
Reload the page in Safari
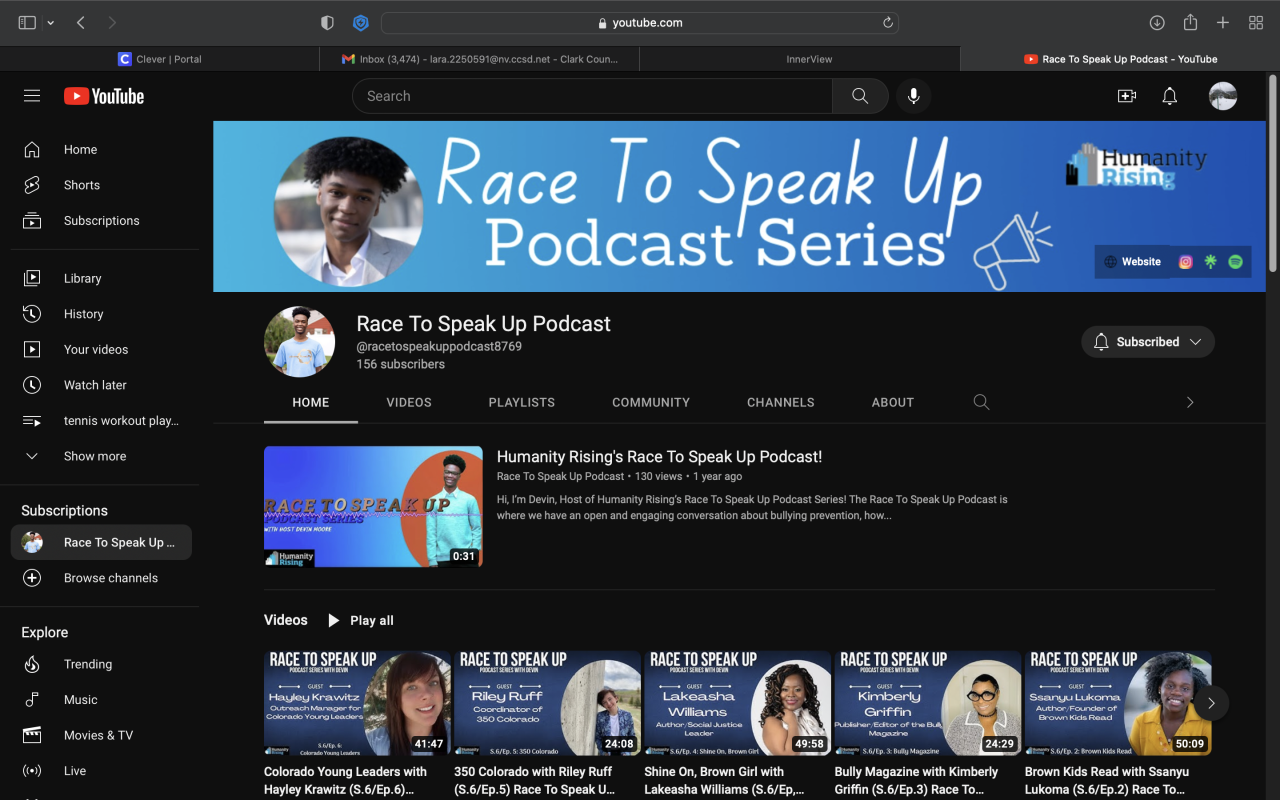click(x=887, y=23)
